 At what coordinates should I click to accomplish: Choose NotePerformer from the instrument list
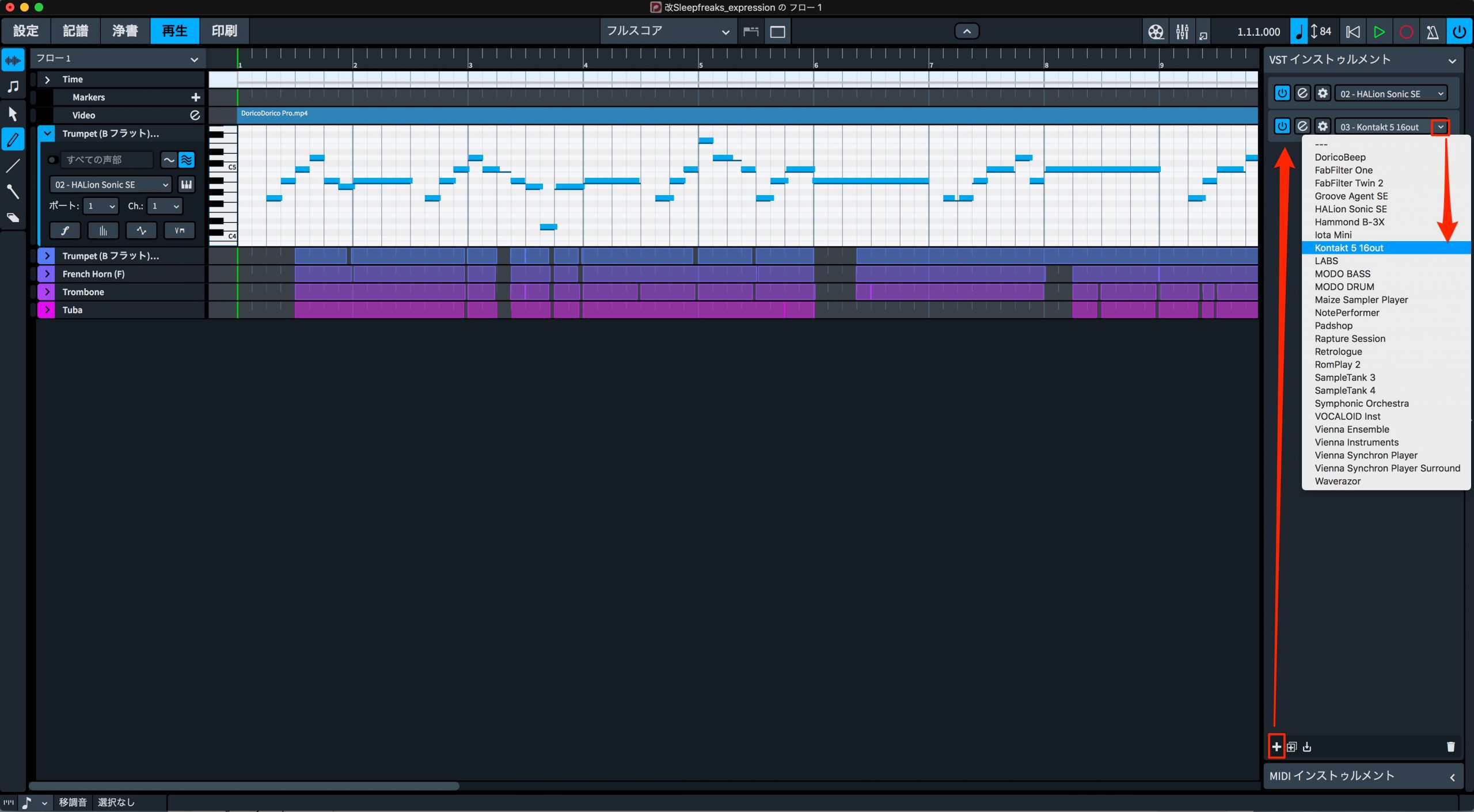pyautogui.click(x=1347, y=312)
